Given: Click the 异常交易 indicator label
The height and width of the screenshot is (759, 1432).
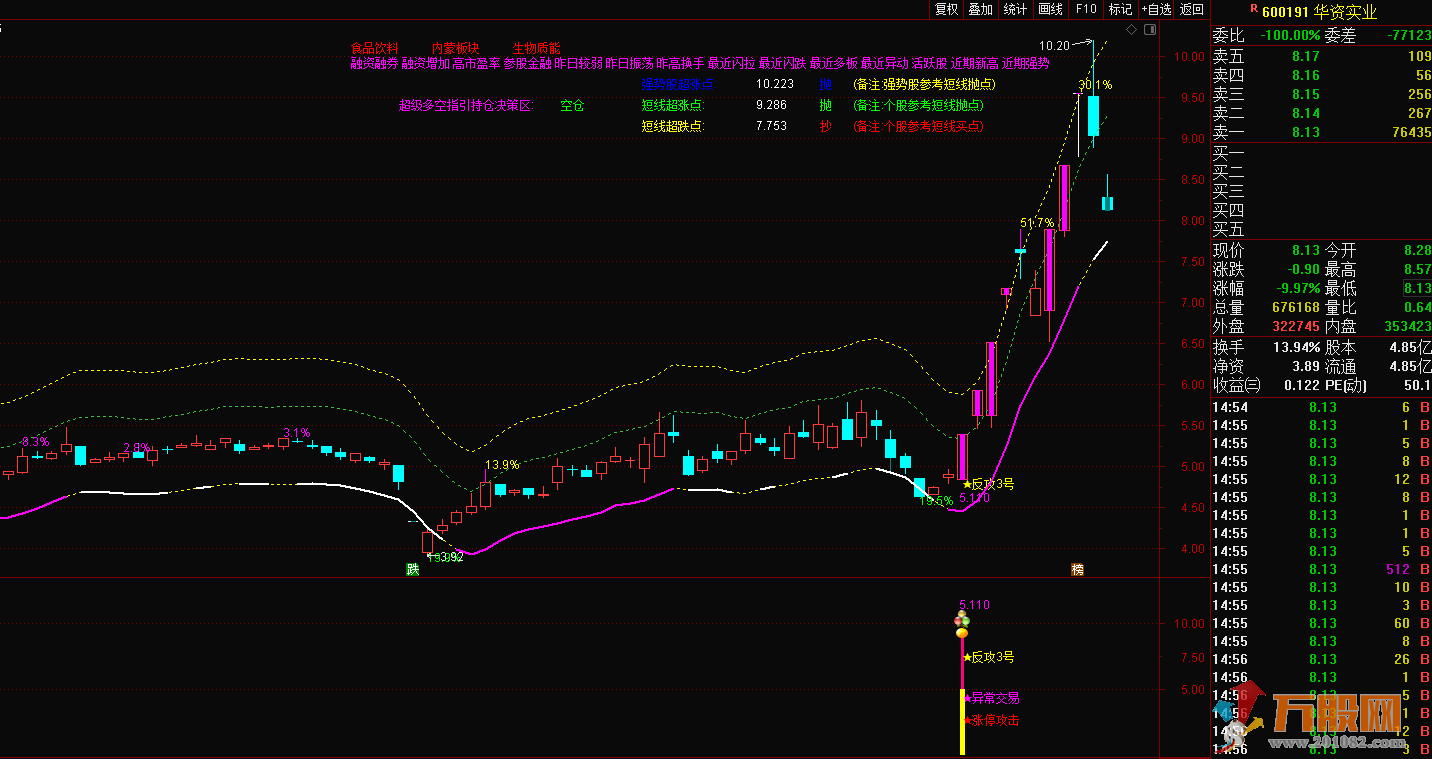Looking at the screenshot, I should point(992,698).
